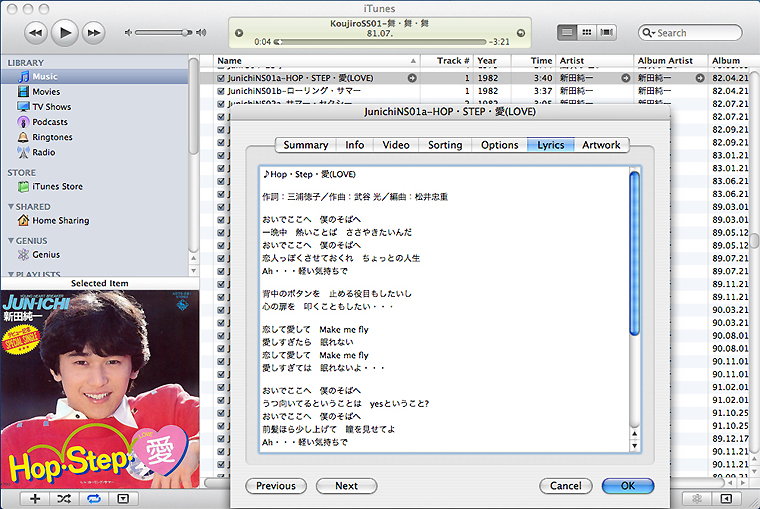This screenshot has height=509, width=760.
Task: Click inside the lyrics text area
Action: pyautogui.click(x=444, y=310)
